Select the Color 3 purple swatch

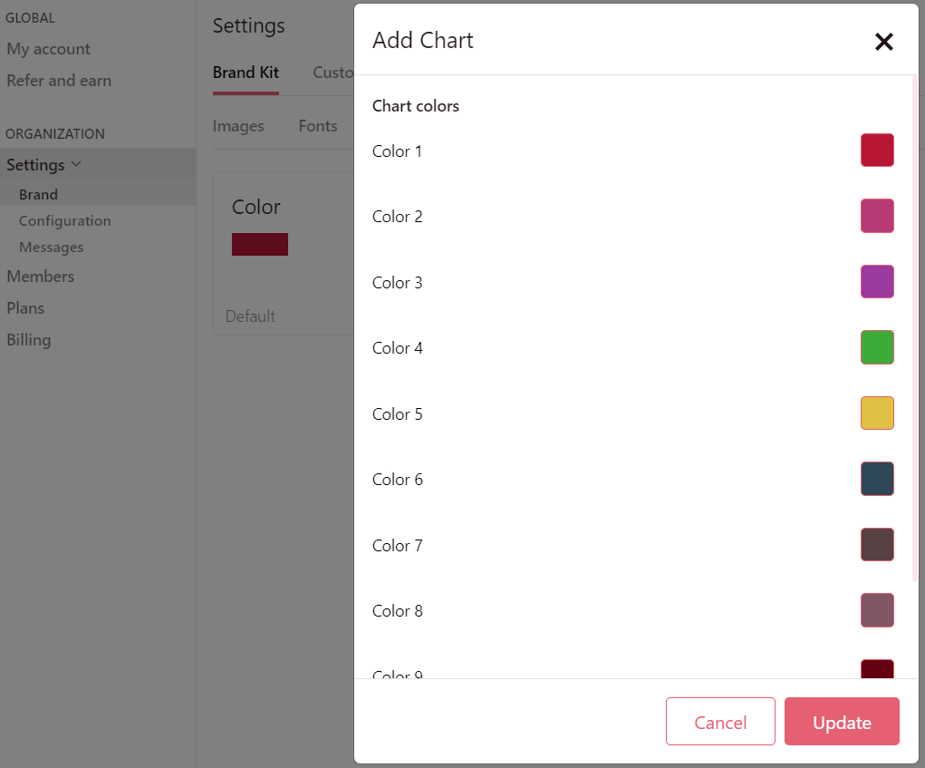[877, 282]
